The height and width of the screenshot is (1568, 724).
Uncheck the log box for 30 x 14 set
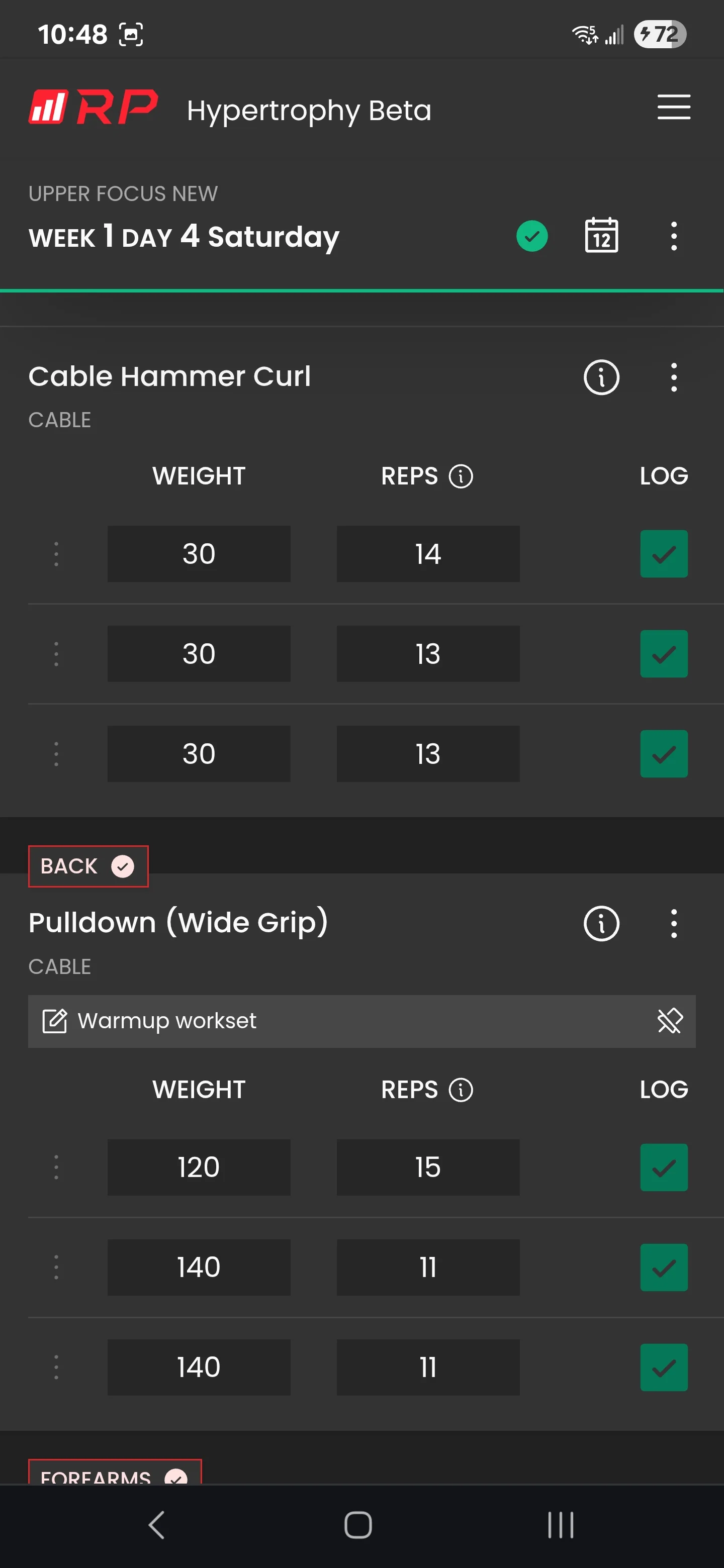tap(663, 554)
